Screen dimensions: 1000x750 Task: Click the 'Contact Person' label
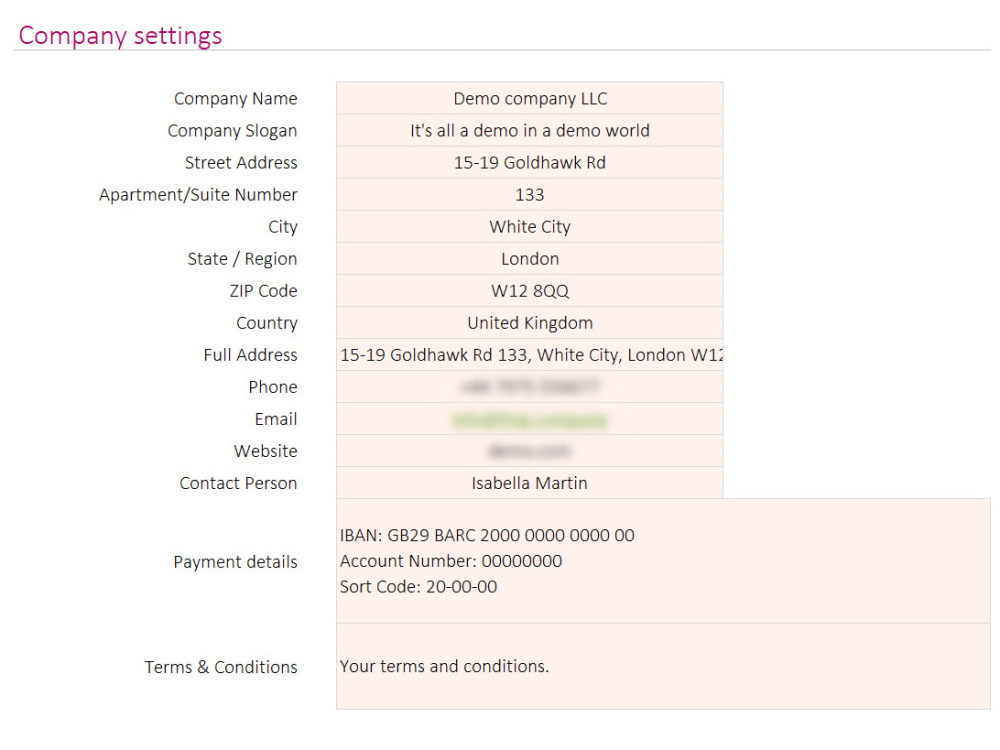pos(238,483)
